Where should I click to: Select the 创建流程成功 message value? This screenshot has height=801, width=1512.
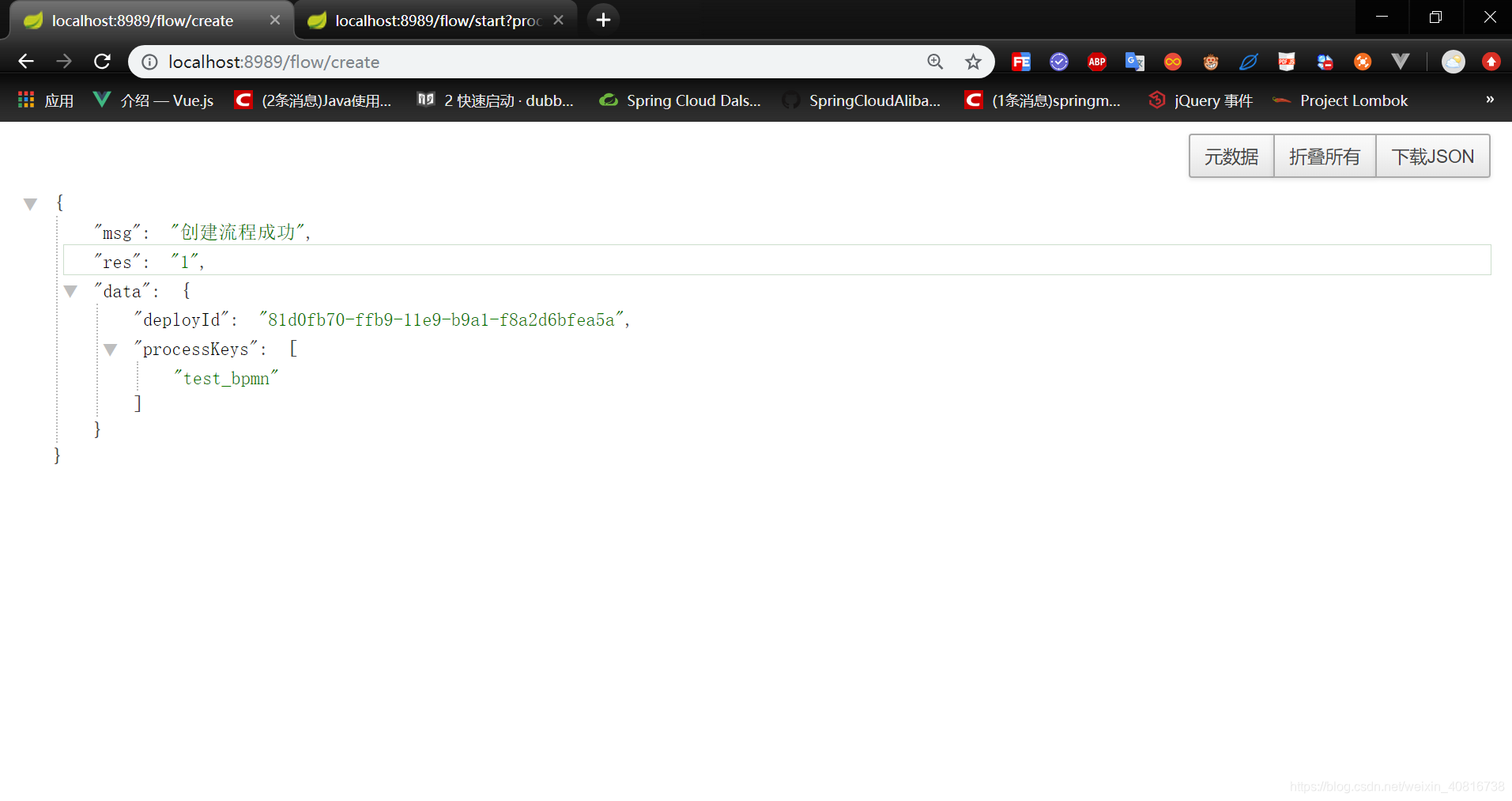tap(238, 232)
